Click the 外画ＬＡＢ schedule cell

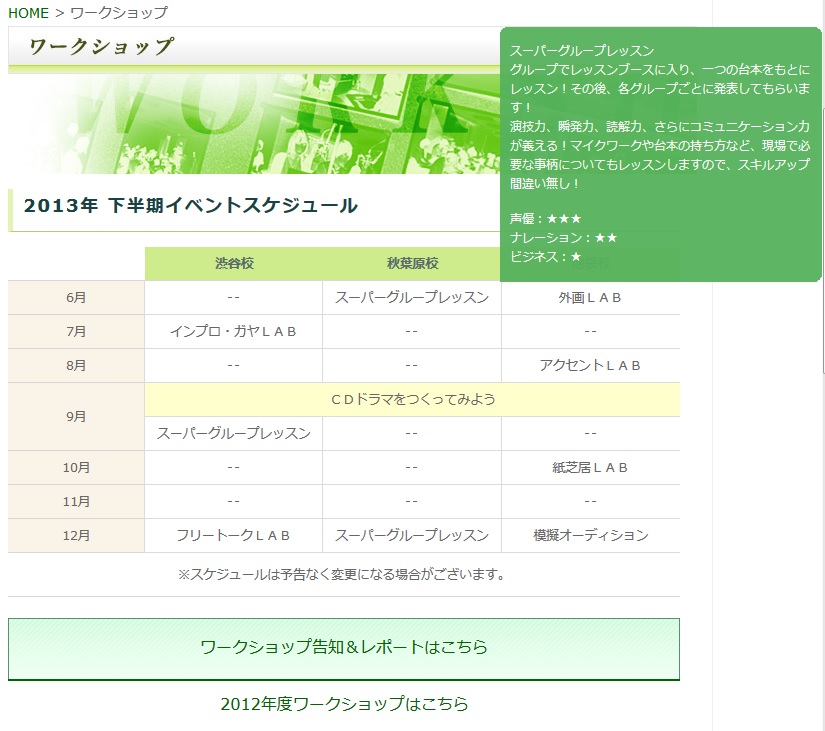pos(590,298)
